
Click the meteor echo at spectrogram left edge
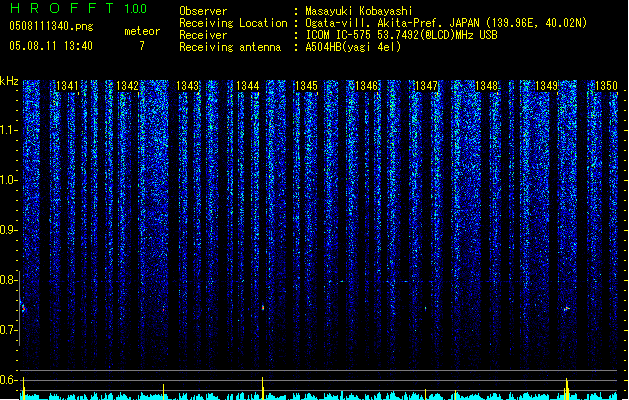coord(23,307)
